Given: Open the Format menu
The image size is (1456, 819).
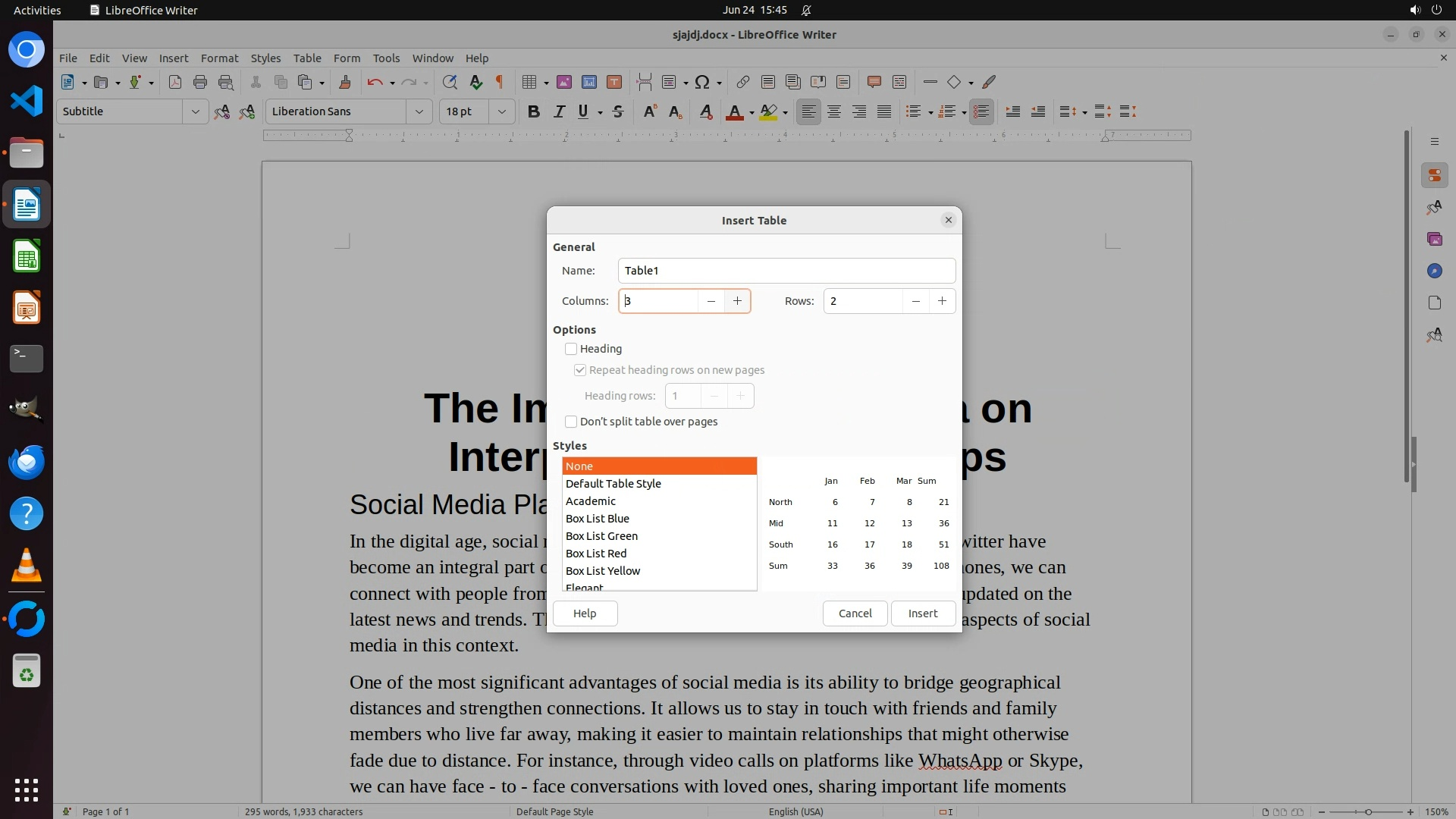Looking at the screenshot, I should pyautogui.click(x=219, y=58).
